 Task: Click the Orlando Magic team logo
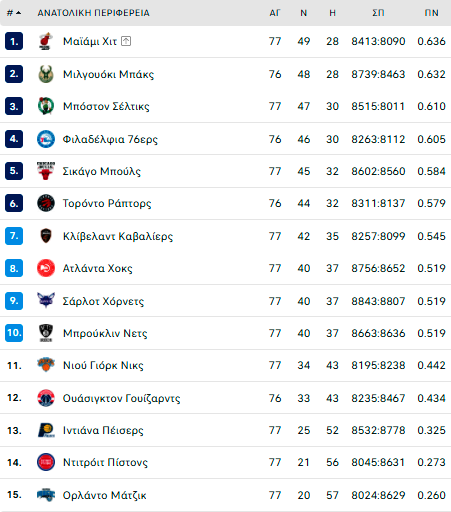[x=46, y=495]
